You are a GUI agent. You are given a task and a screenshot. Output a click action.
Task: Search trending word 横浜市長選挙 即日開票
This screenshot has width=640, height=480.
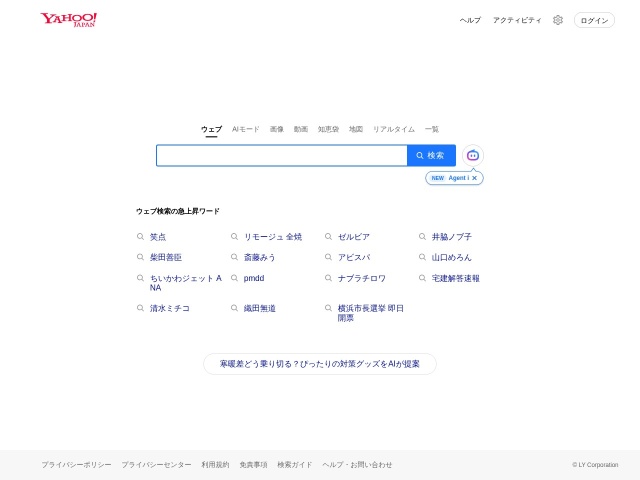click(371, 313)
